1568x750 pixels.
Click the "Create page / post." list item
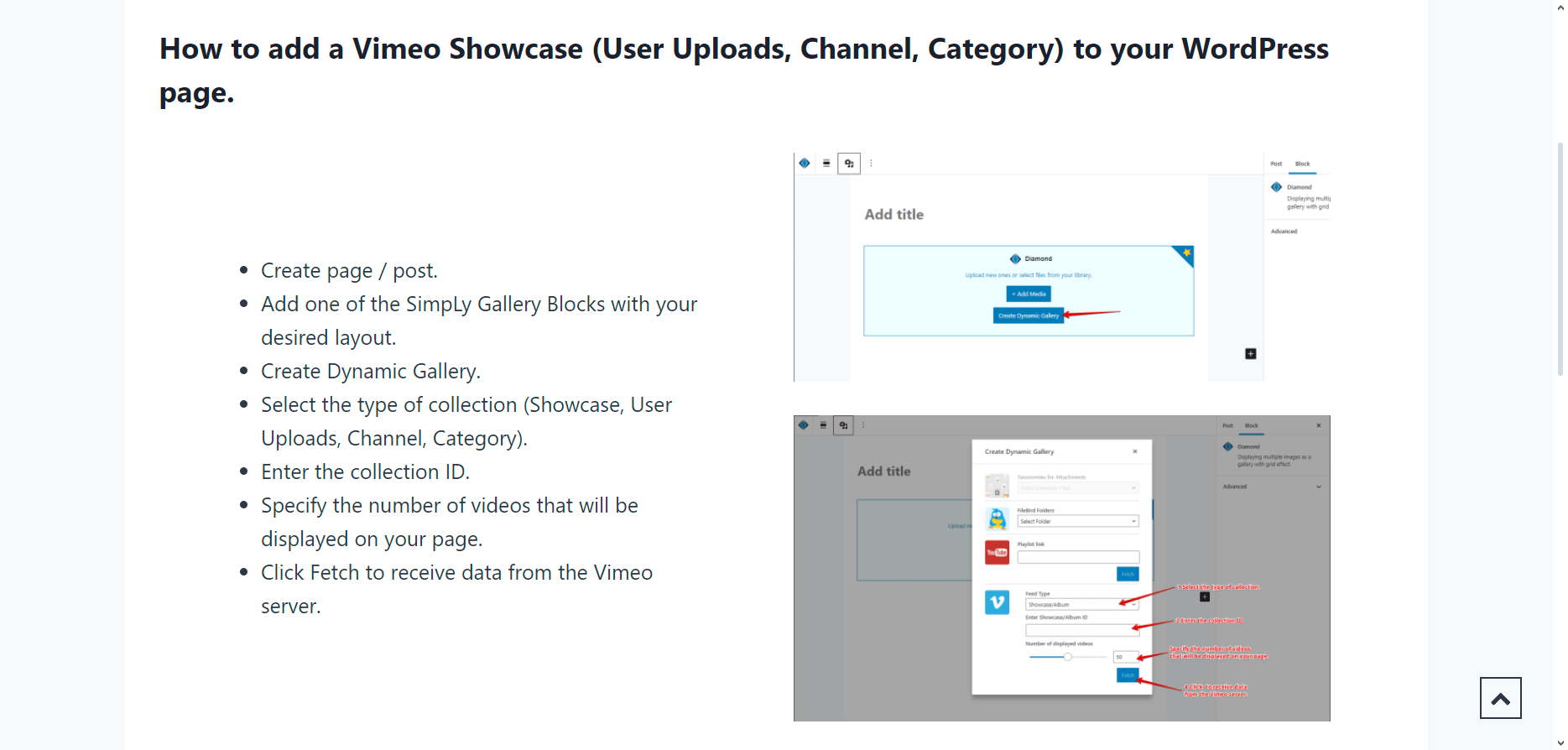pos(349,270)
